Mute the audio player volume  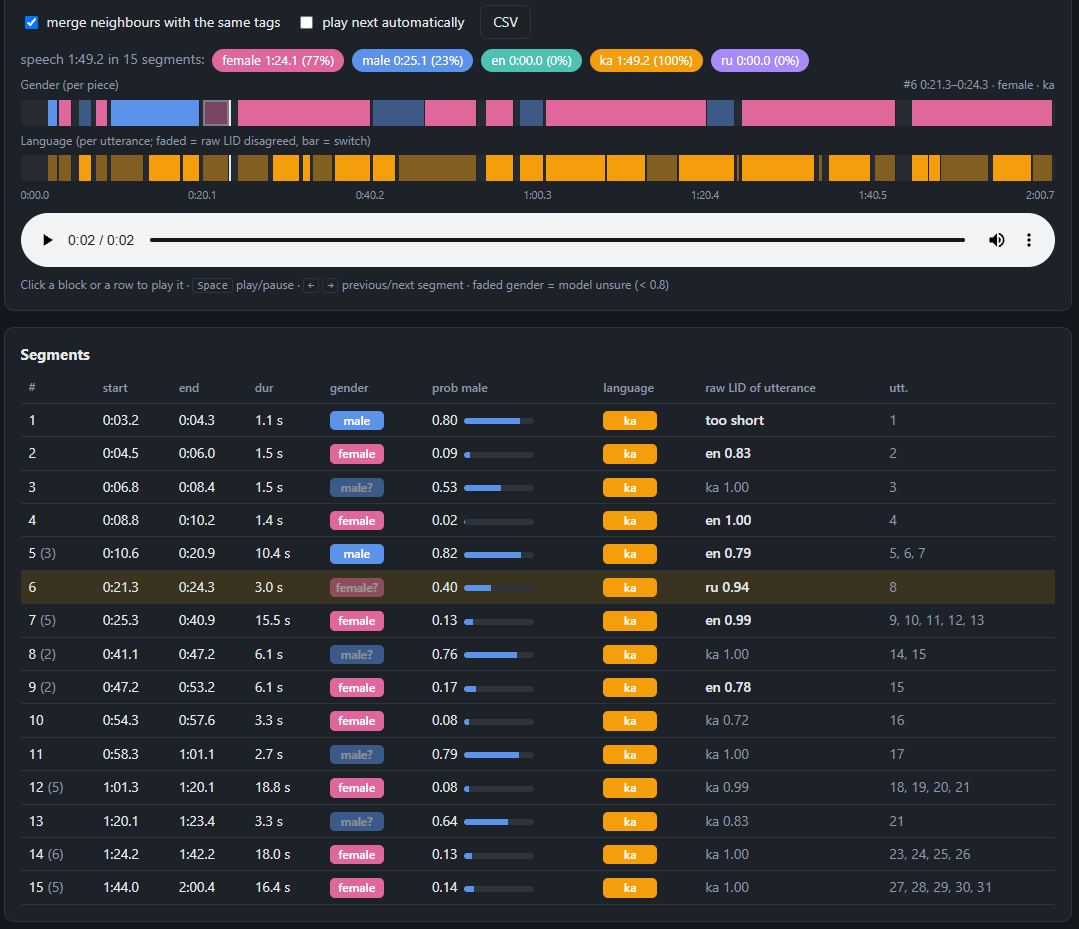pos(996,240)
